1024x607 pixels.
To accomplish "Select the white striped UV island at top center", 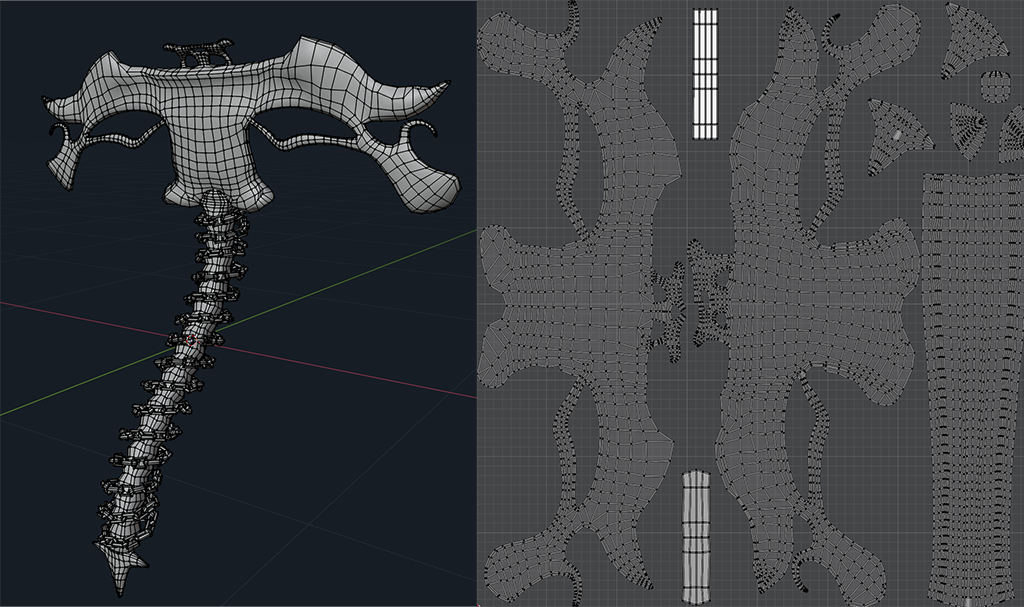I will tap(705, 74).
